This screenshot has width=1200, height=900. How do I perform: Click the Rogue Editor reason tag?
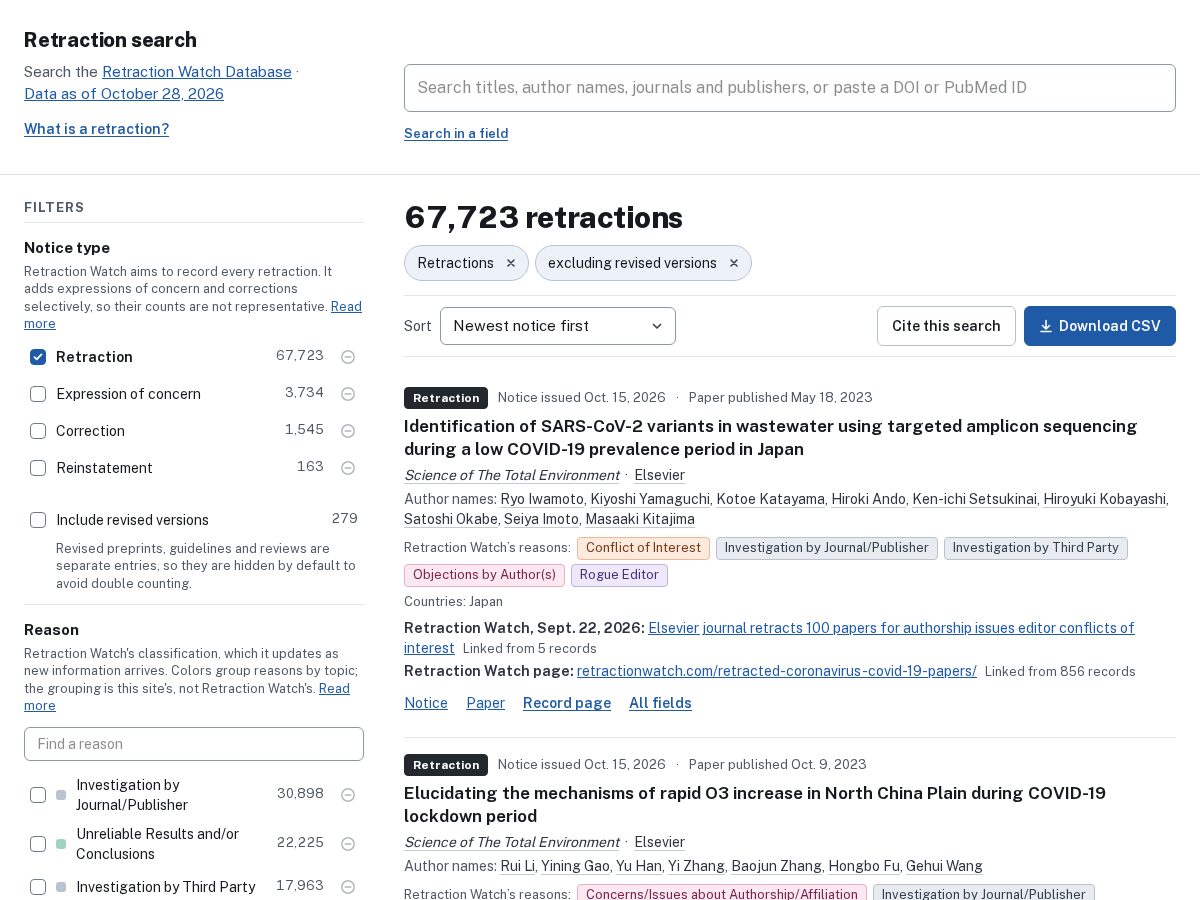(x=619, y=575)
